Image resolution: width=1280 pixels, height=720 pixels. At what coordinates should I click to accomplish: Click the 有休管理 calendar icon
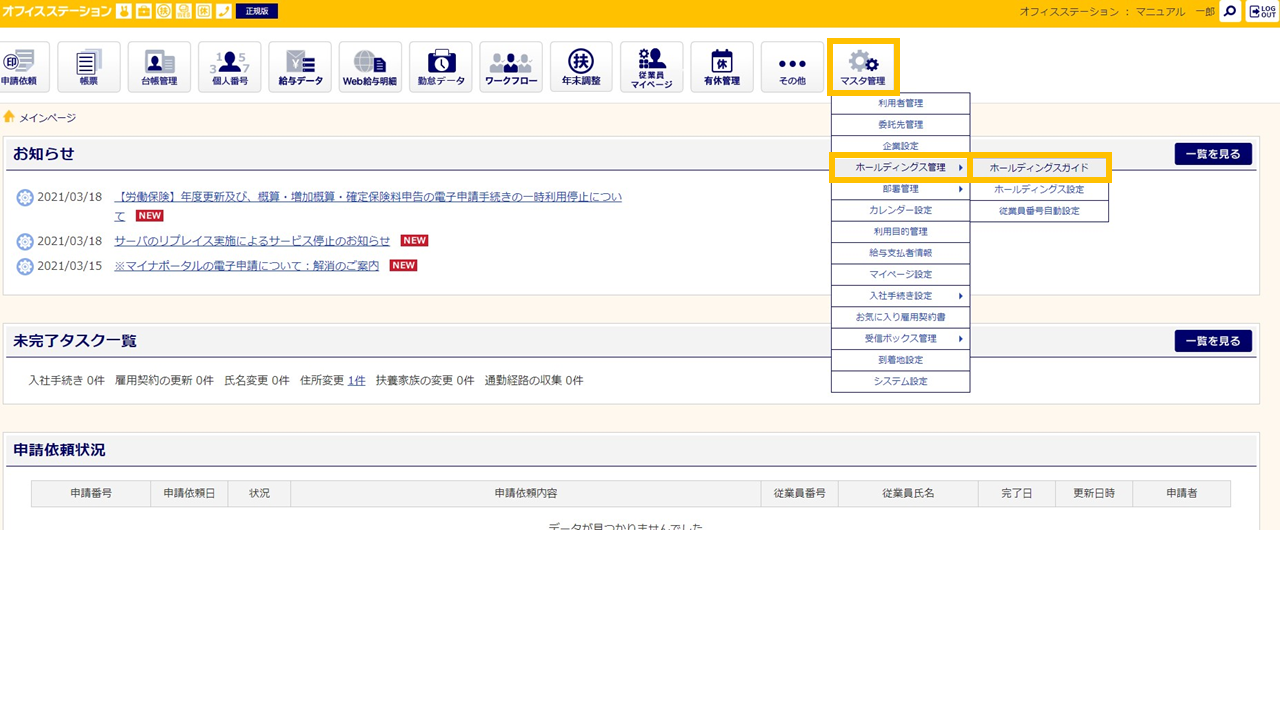pyautogui.click(x=722, y=67)
